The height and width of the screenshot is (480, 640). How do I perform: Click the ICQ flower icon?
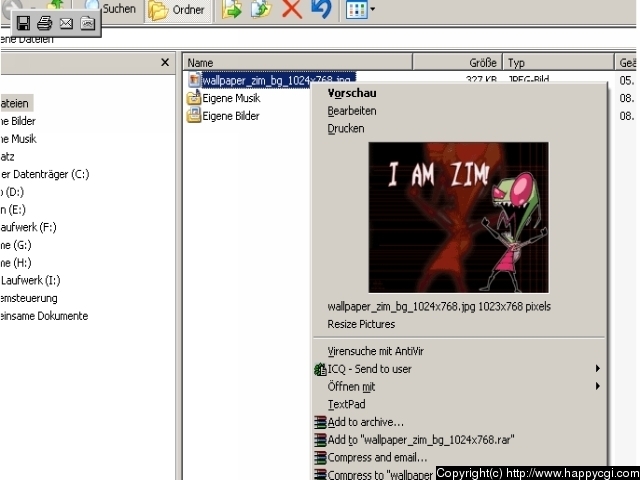click(x=320, y=369)
